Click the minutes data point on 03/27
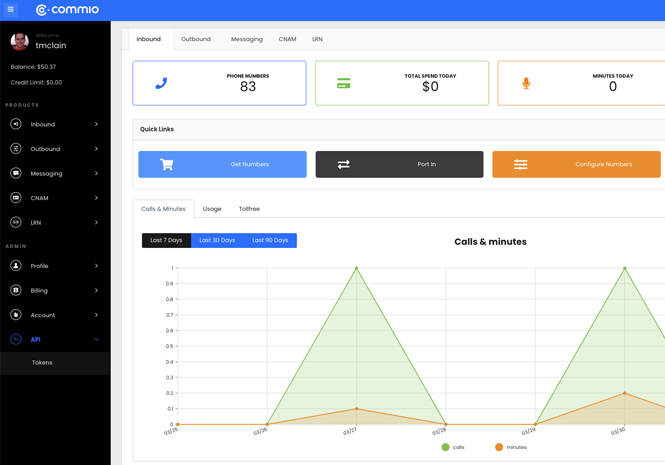 point(356,409)
